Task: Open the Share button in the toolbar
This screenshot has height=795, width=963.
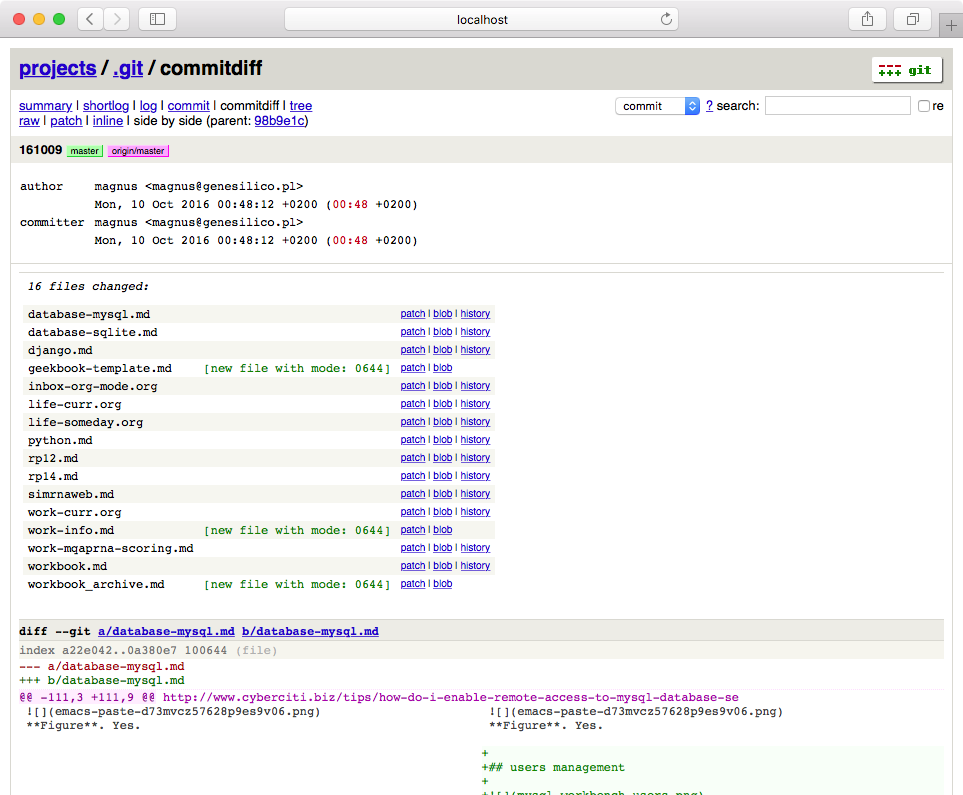Action: (867, 19)
